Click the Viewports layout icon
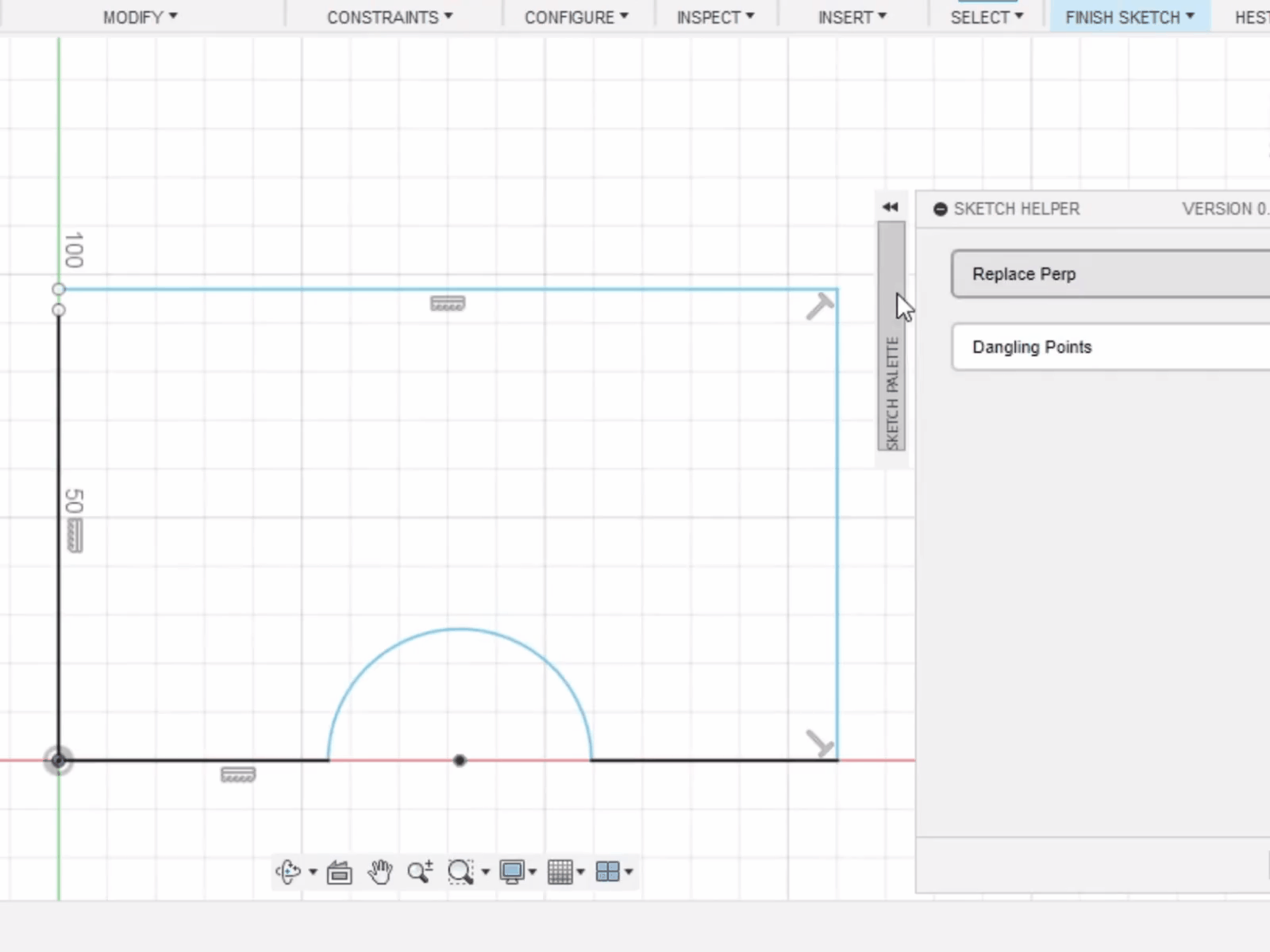 (x=608, y=872)
